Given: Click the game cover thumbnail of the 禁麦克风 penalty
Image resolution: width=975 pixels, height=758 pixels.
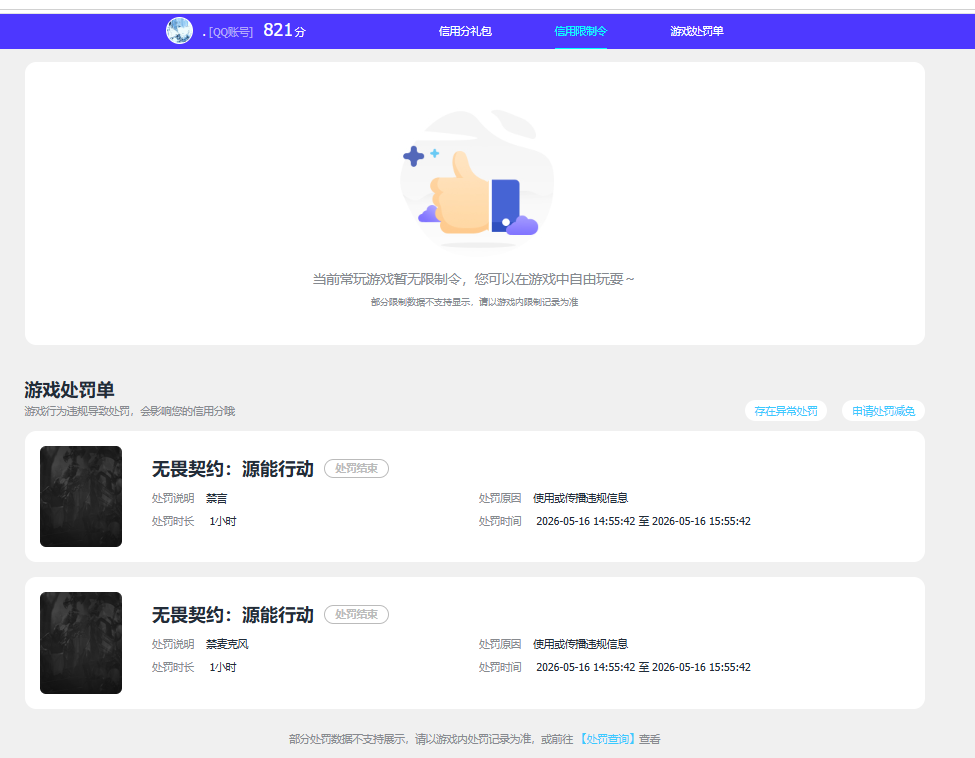Looking at the screenshot, I should click(81, 643).
